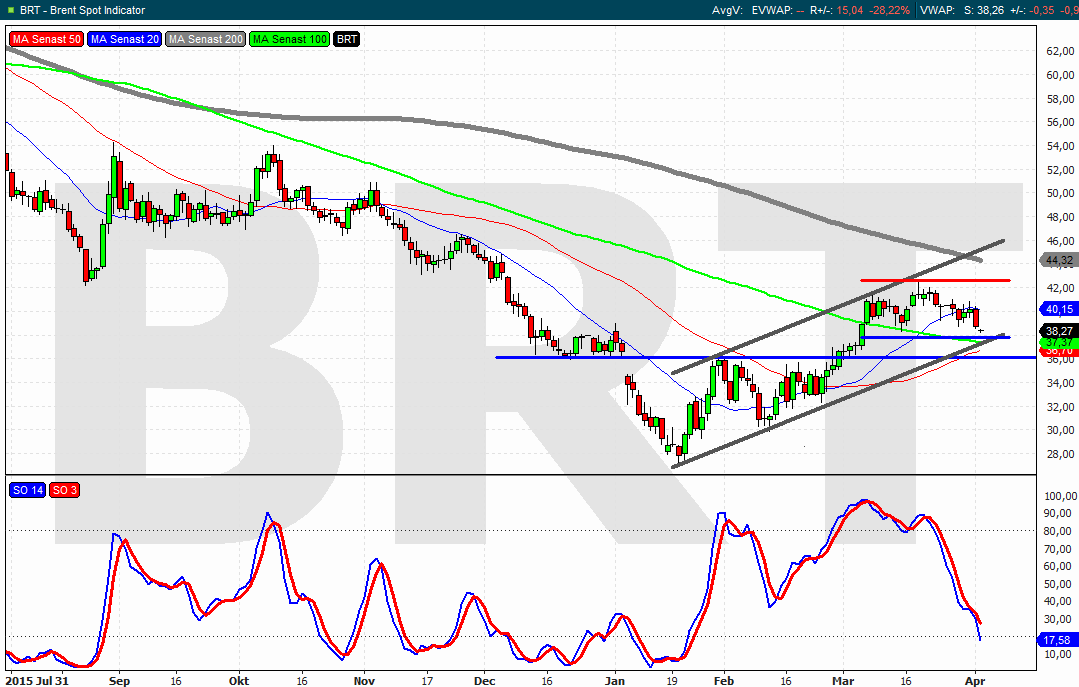Click the 'Okt' date axis label
The image size is (1079, 687).
pos(239,681)
